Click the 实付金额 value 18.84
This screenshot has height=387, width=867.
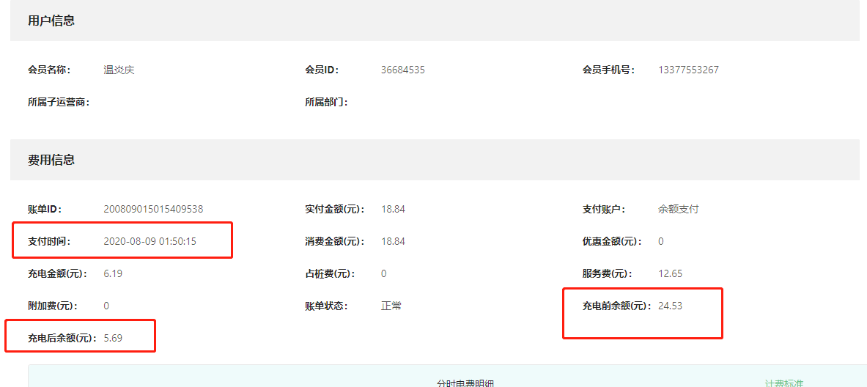(x=393, y=210)
